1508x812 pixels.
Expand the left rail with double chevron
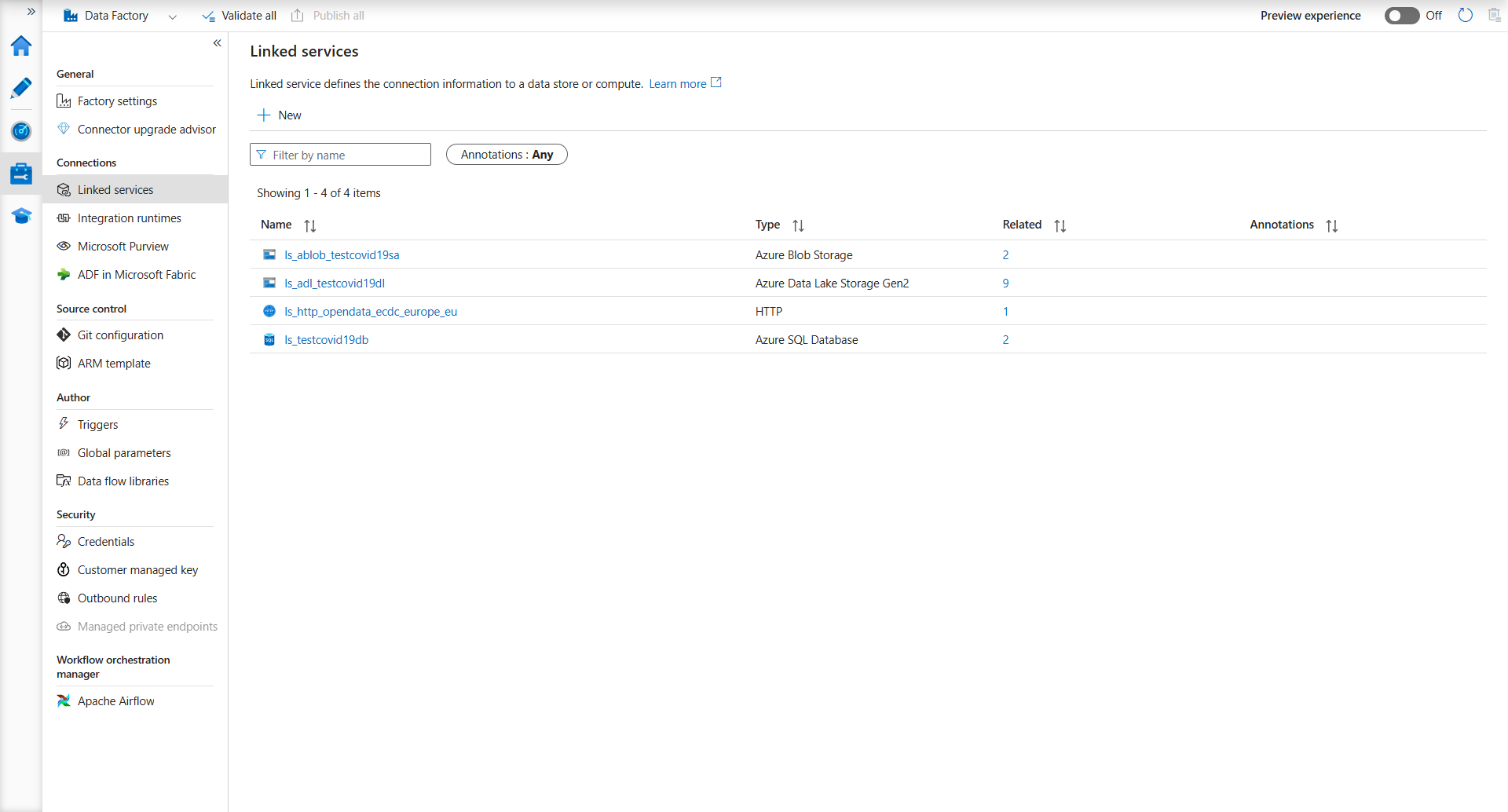click(31, 12)
